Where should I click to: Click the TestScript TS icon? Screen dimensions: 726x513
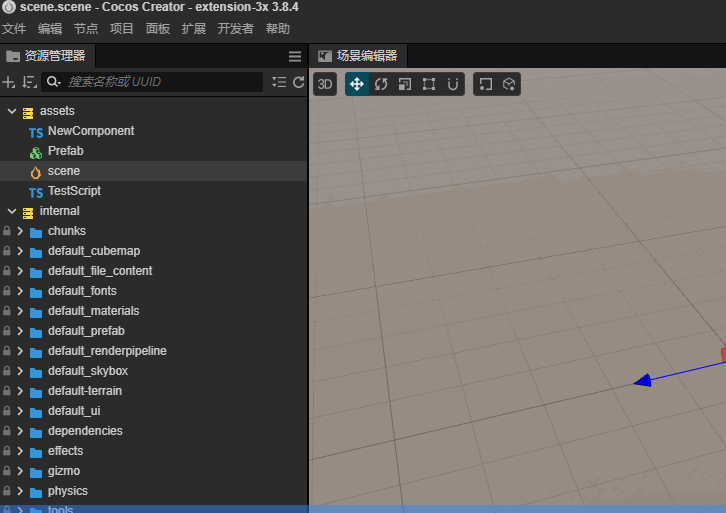[36, 193]
